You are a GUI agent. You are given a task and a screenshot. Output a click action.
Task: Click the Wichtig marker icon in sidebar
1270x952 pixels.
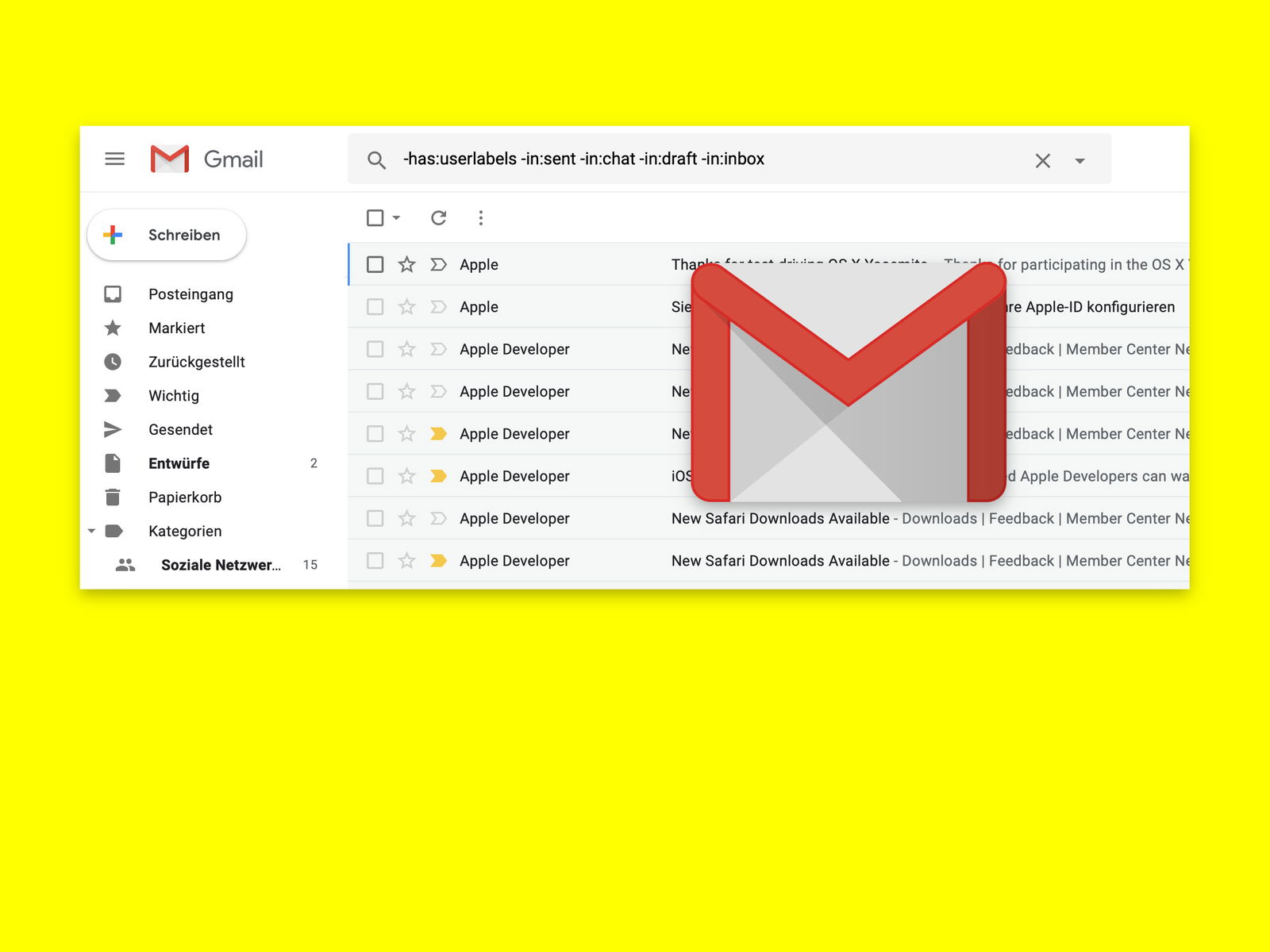[113, 396]
